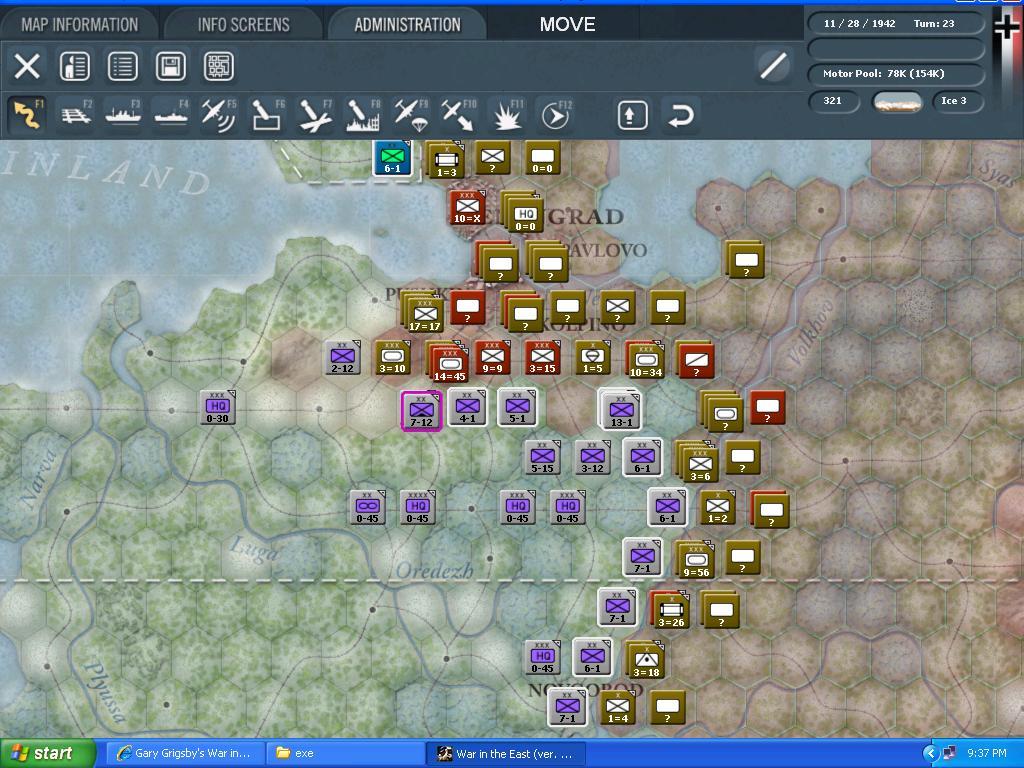Click the undo move arrow icon
Screen dimensions: 1024x768
coord(680,115)
